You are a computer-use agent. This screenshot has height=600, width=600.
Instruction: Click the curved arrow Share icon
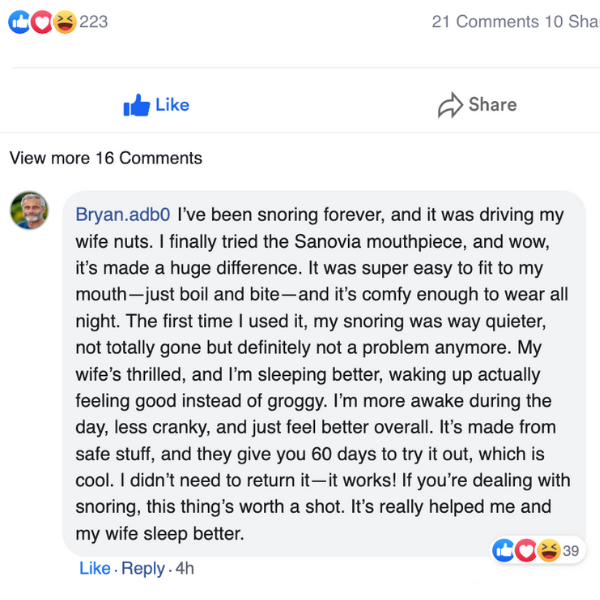[x=450, y=105]
